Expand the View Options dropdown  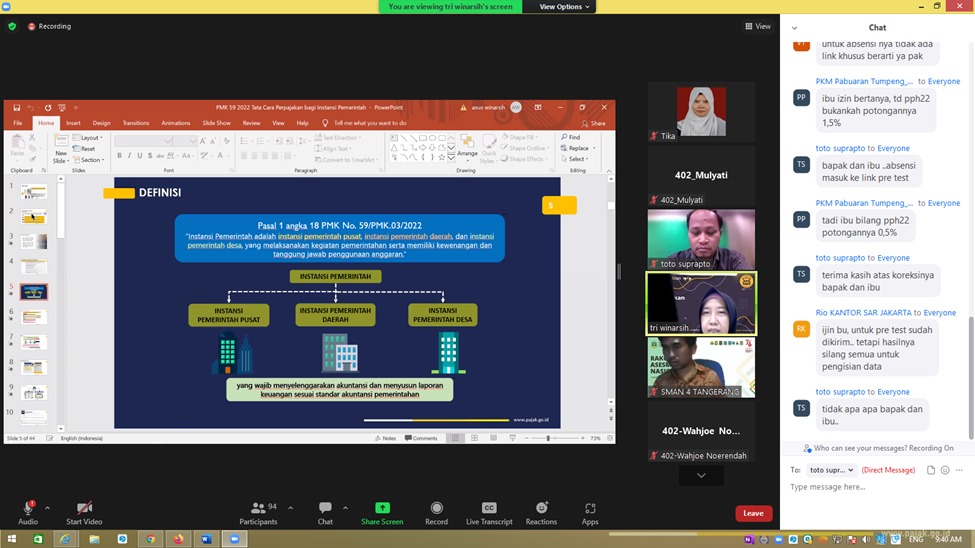coord(565,7)
